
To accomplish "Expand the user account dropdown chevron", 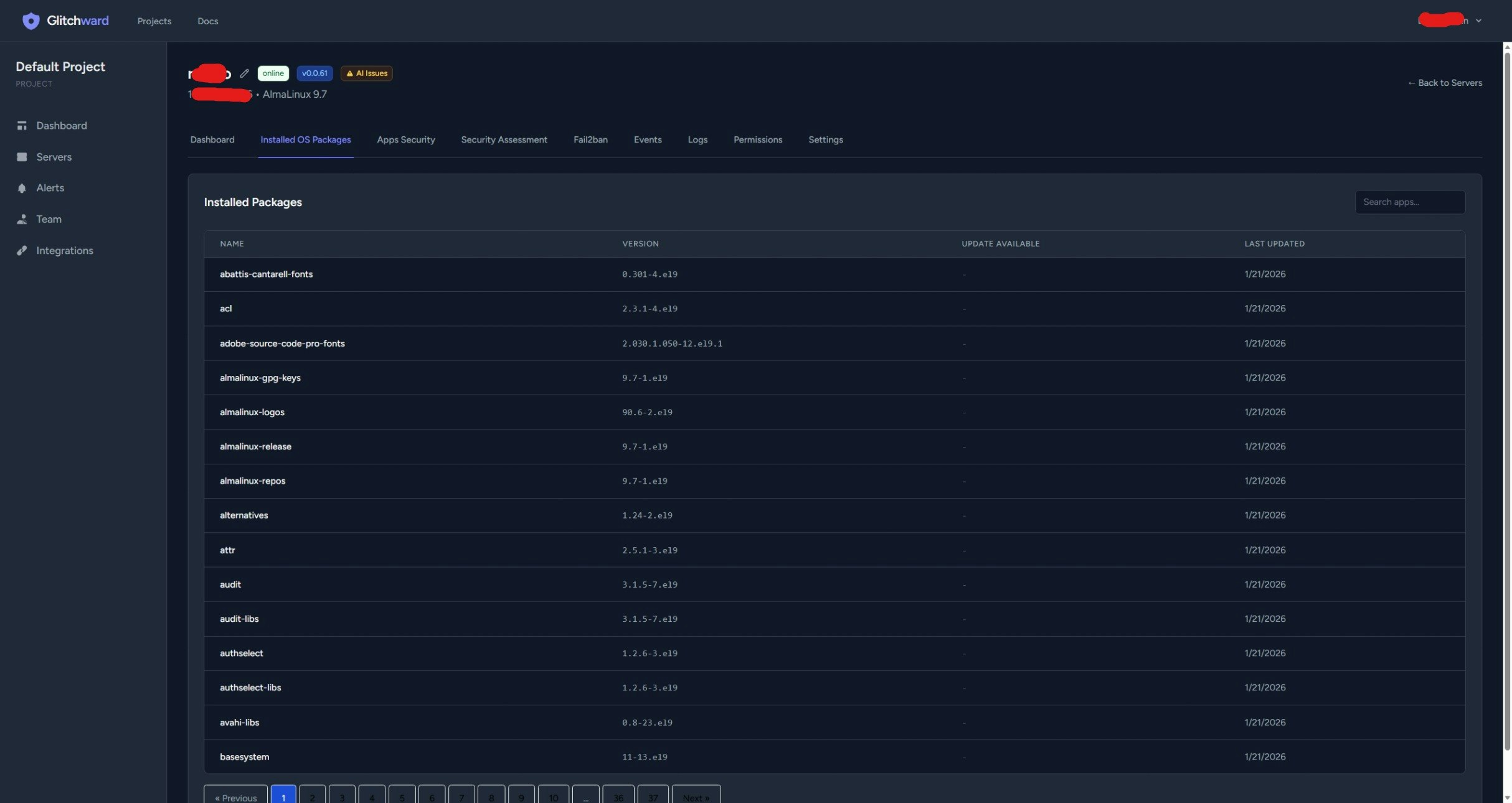I will point(1478,21).
